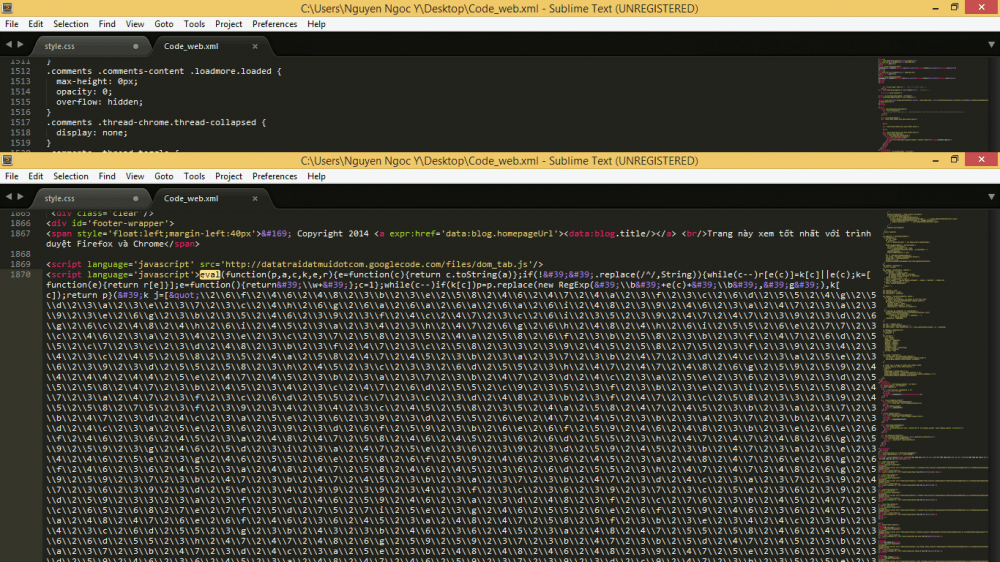Minimize the top Sublime Text window
The image size is (1000, 562).
(x=936, y=8)
